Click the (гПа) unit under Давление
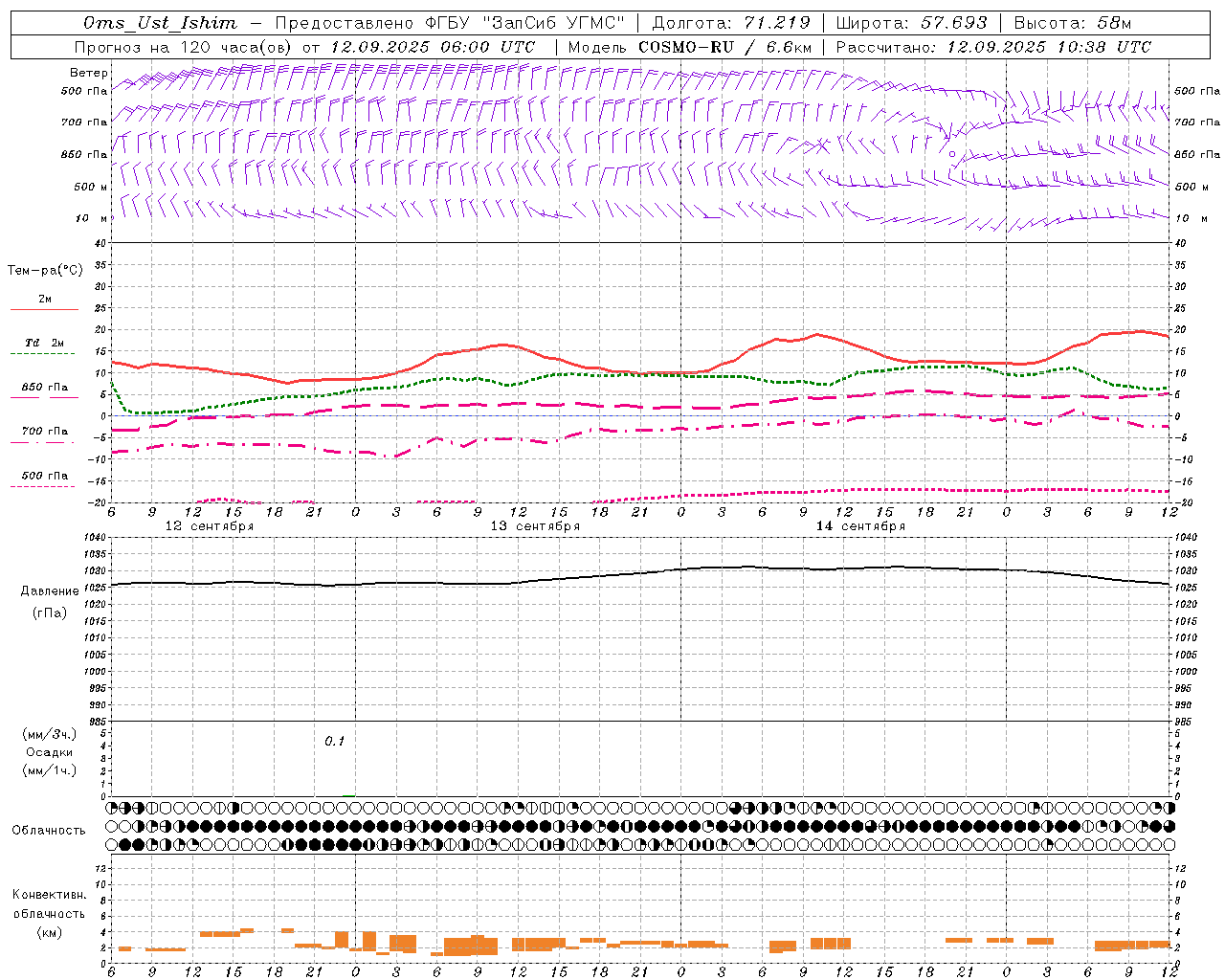This screenshot has height=980, width=1225. pos(48,613)
